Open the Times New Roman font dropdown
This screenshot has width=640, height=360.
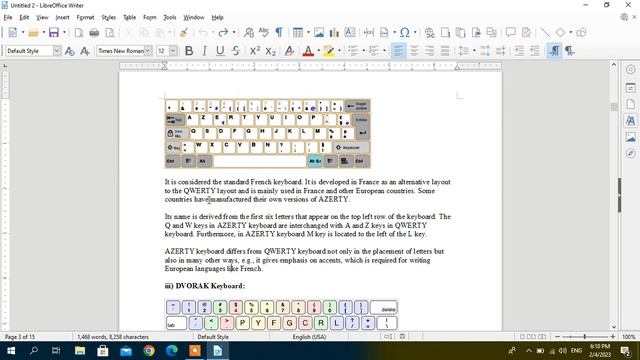point(148,51)
